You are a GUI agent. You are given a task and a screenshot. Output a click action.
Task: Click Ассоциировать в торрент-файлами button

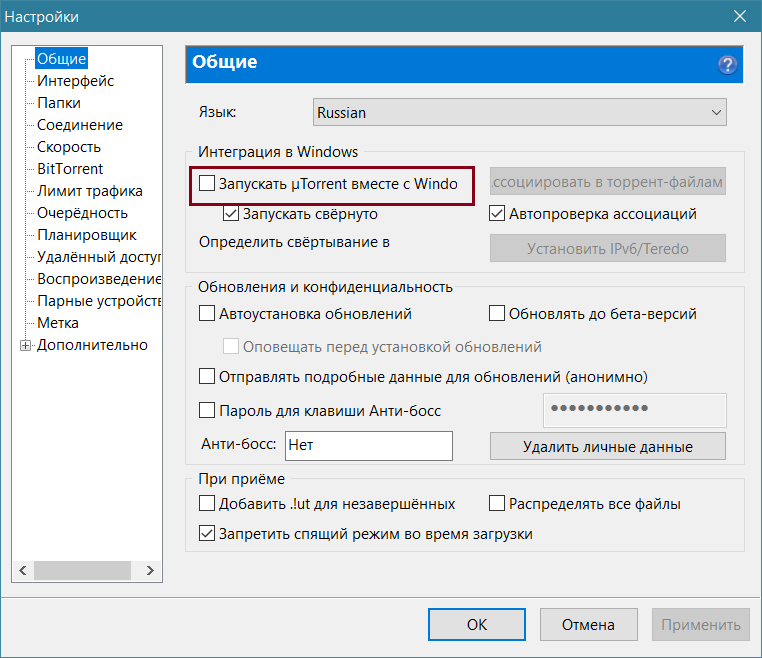pyautogui.click(x=608, y=182)
